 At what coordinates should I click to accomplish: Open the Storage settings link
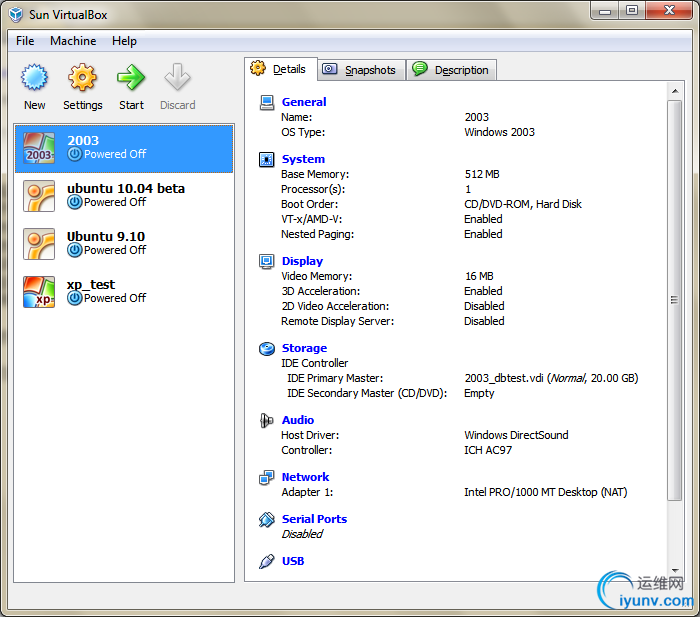[304, 348]
